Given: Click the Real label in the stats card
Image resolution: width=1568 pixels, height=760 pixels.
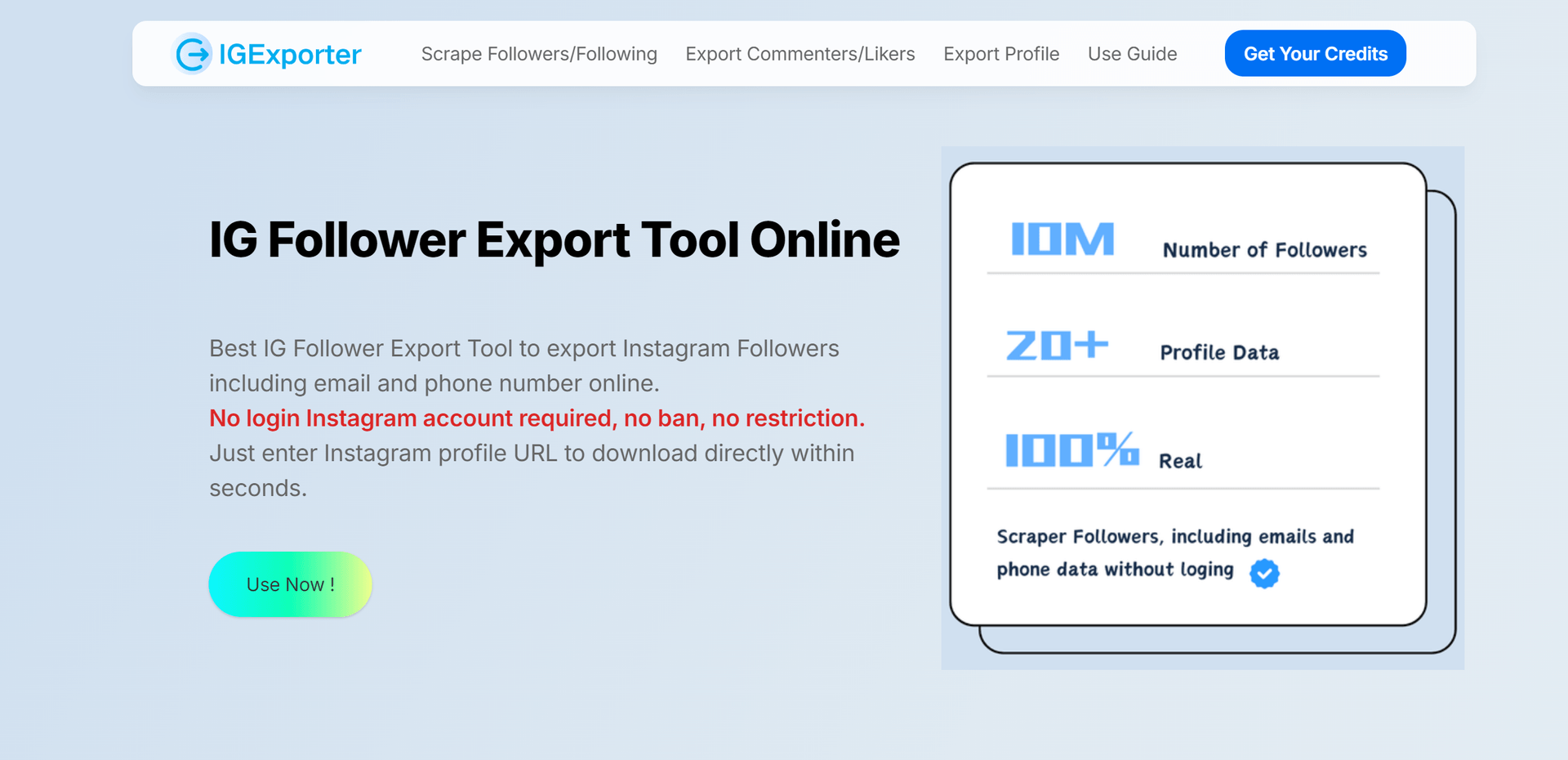Looking at the screenshot, I should tap(1180, 461).
